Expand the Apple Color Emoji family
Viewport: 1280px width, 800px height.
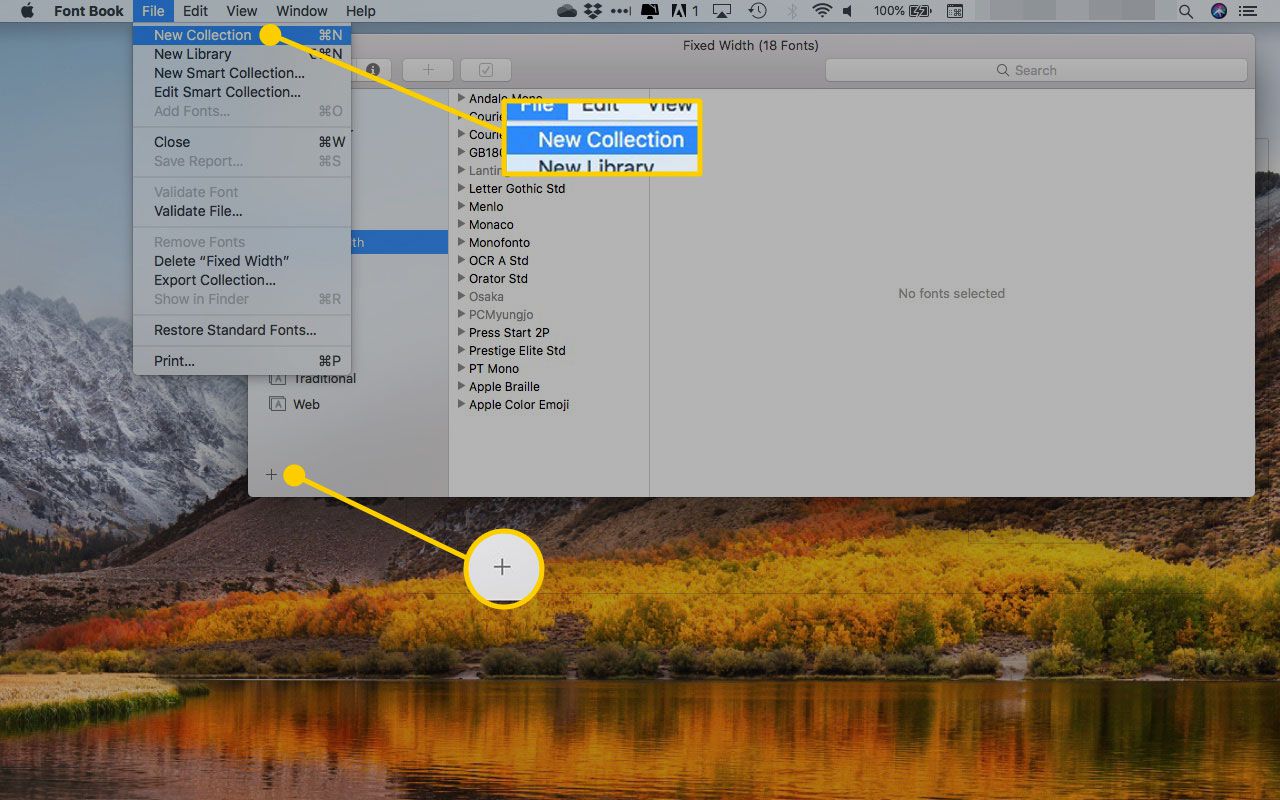tap(462, 404)
